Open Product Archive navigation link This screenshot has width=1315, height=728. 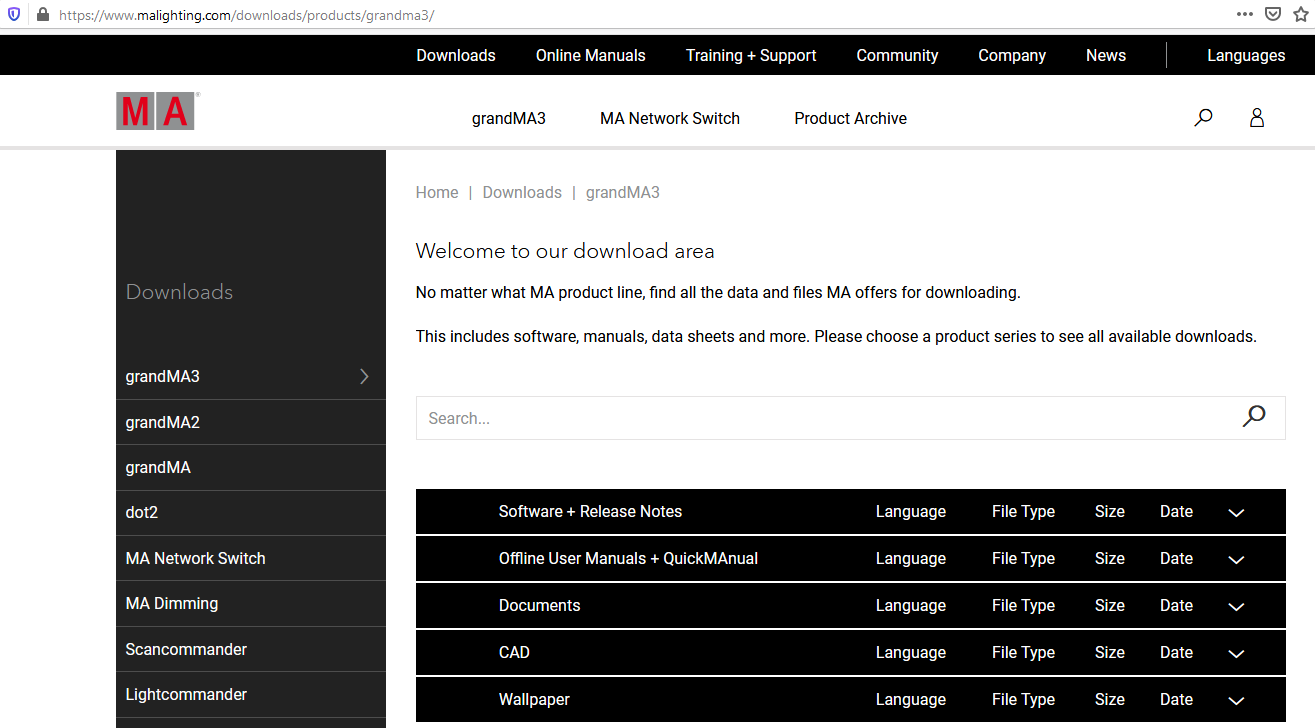tap(851, 118)
